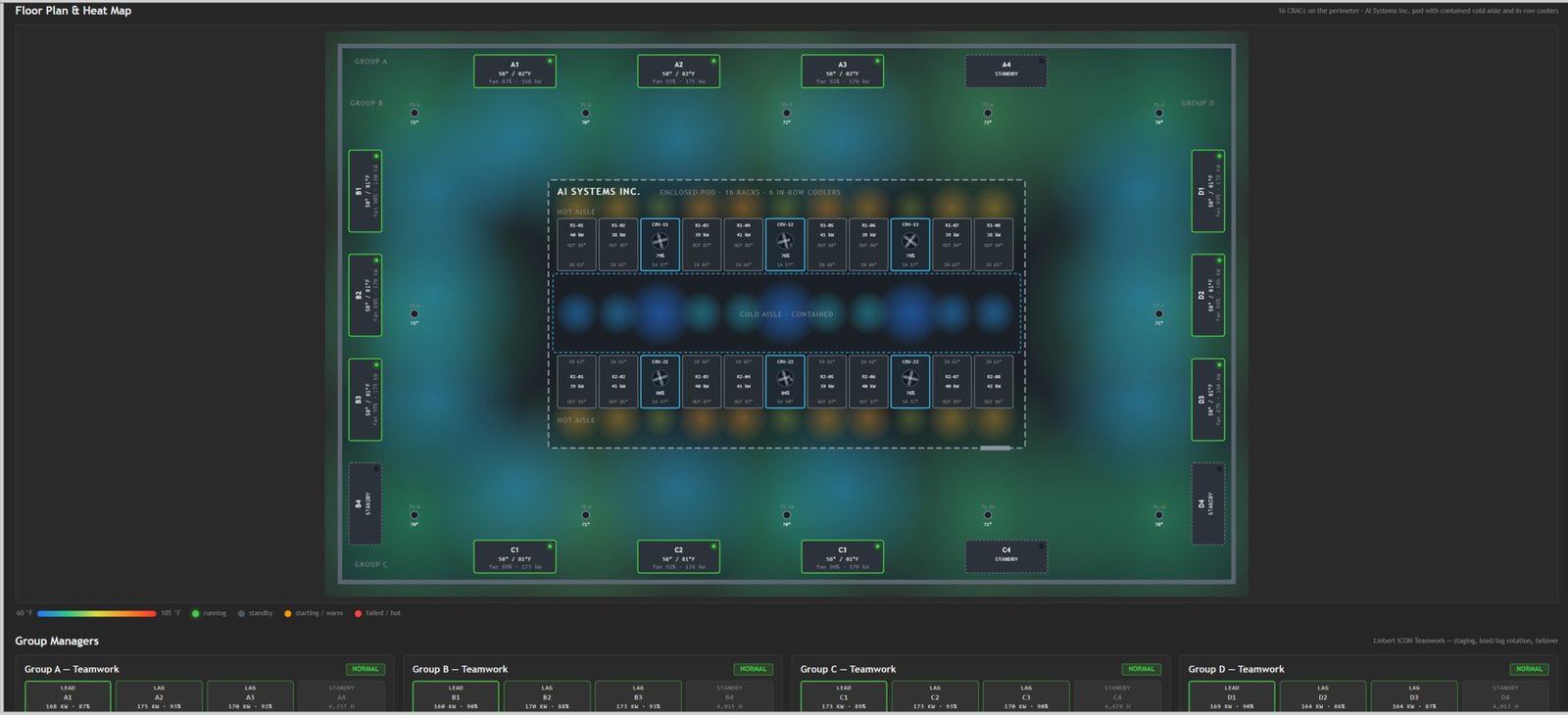Select rack R2-01 in the pod
This screenshot has height=715, width=1568.
[576, 381]
